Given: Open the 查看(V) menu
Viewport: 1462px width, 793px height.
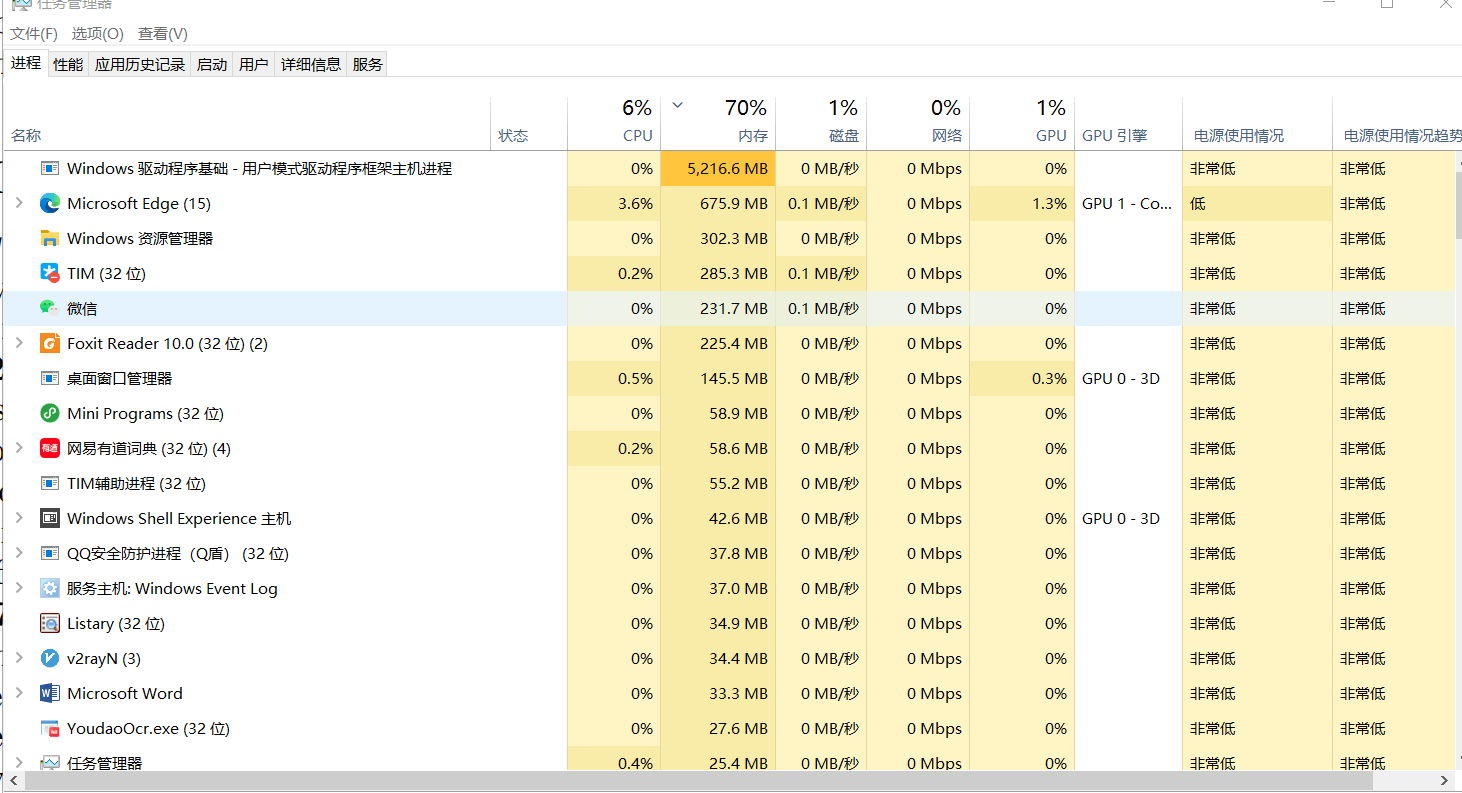Looking at the screenshot, I should click(163, 34).
